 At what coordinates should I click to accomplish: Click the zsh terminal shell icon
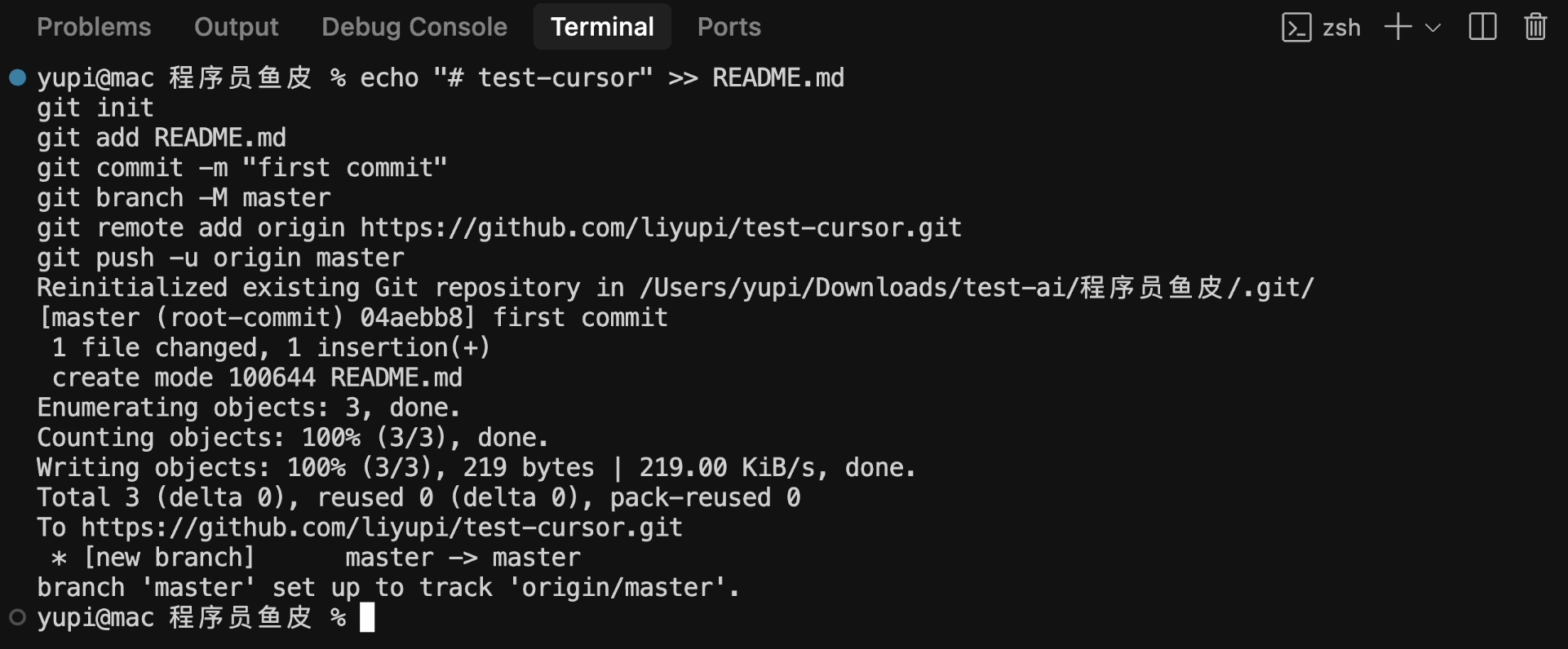(1296, 27)
